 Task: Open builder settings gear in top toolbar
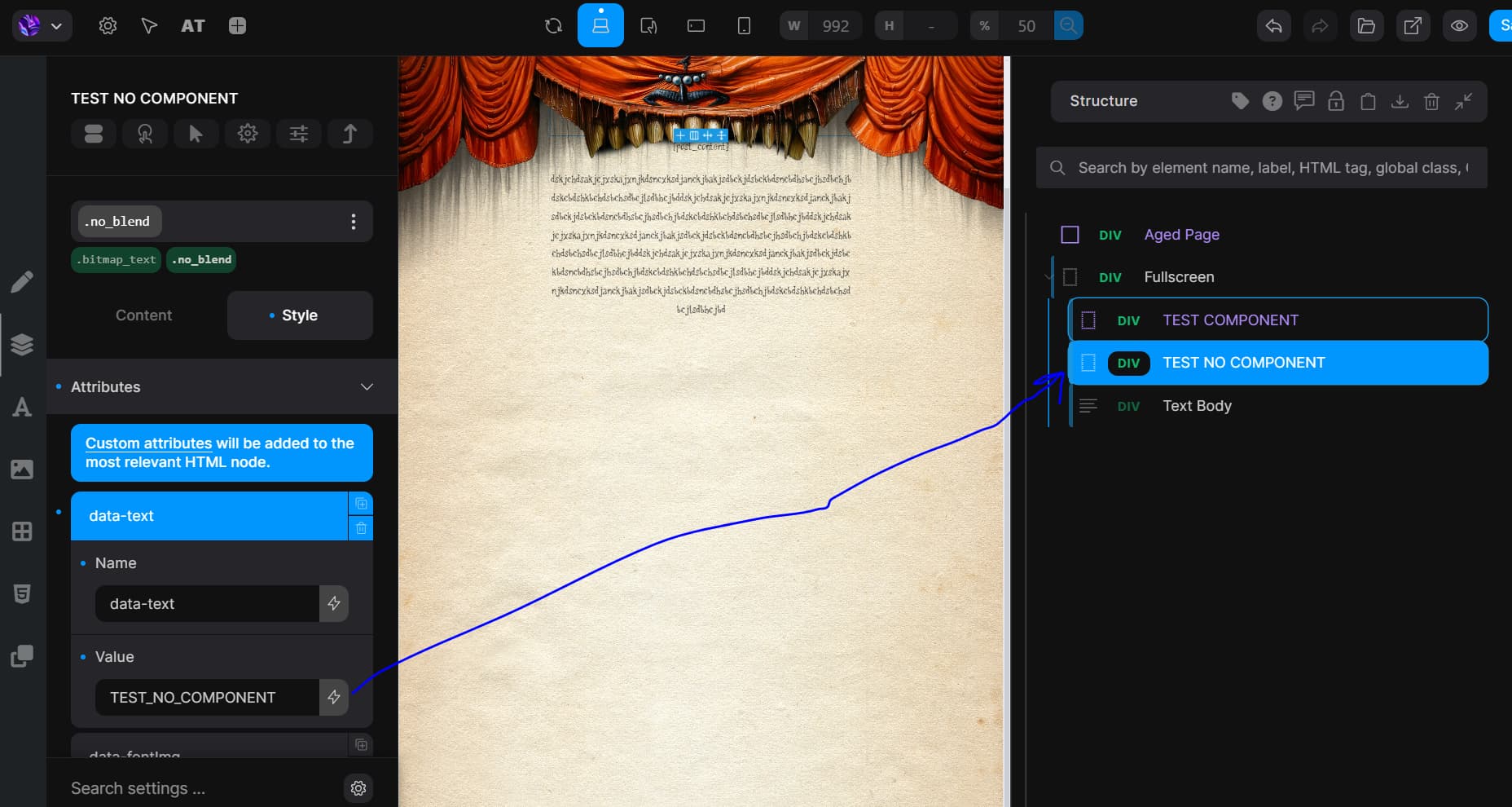tap(108, 26)
